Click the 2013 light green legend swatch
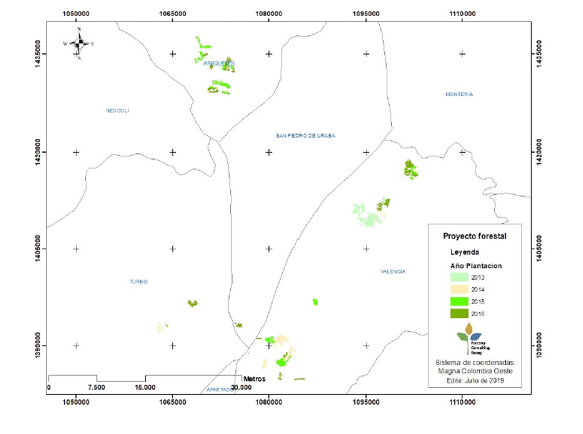 click(459, 277)
